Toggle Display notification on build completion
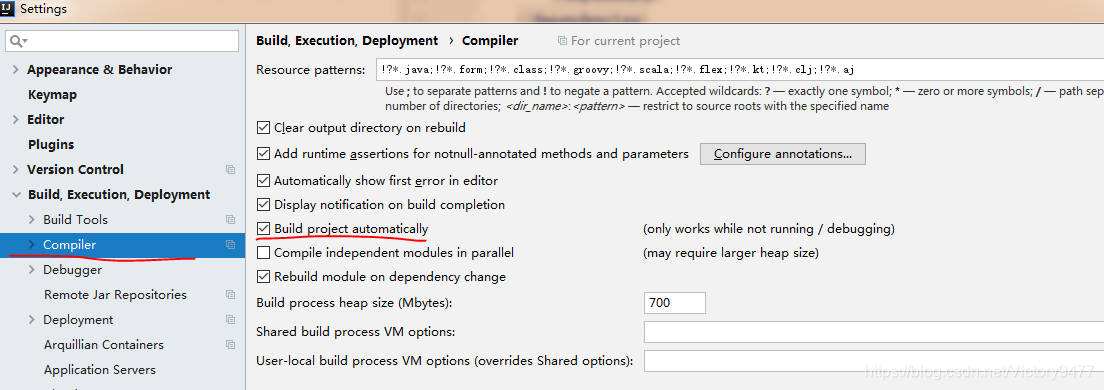This screenshot has width=1104, height=390. pyautogui.click(x=263, y=205)
